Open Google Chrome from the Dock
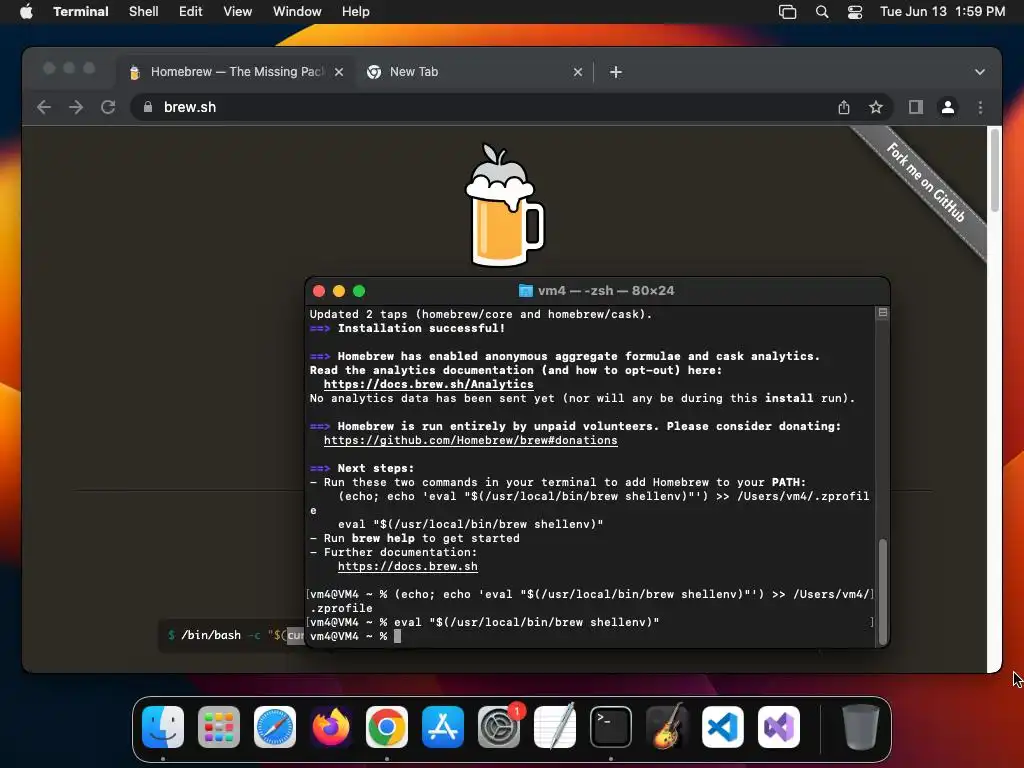This screenshot has width=1024, height=768. click(x=387, y=727)
